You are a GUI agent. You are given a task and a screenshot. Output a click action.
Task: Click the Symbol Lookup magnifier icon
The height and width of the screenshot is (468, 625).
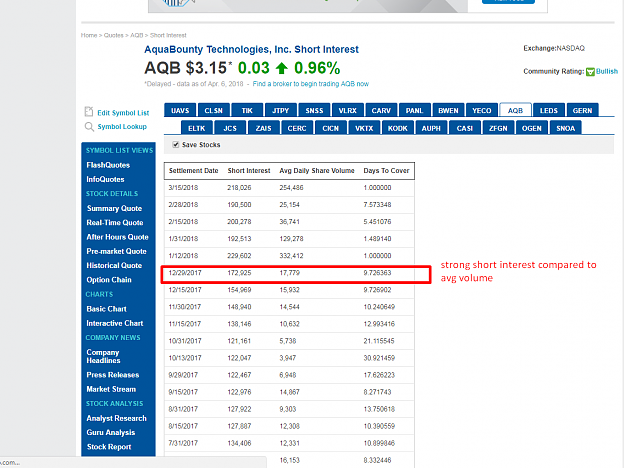click(89, 127)
